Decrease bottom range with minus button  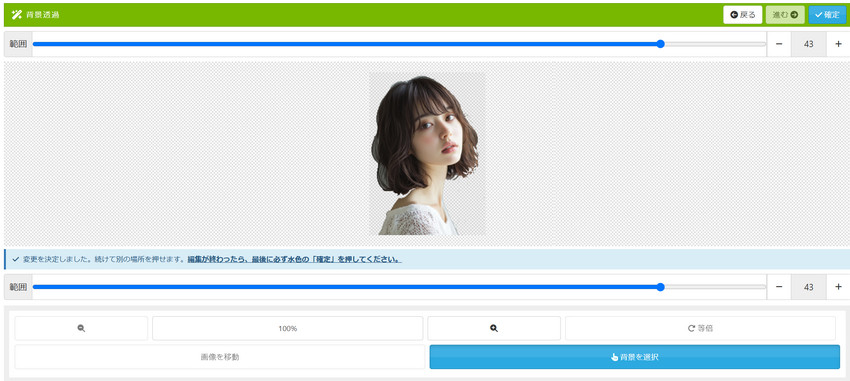(x=779, y=287)
